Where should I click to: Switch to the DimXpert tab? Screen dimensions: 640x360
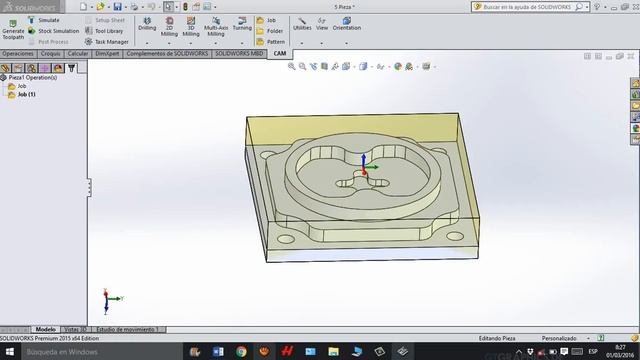point(107,53)
